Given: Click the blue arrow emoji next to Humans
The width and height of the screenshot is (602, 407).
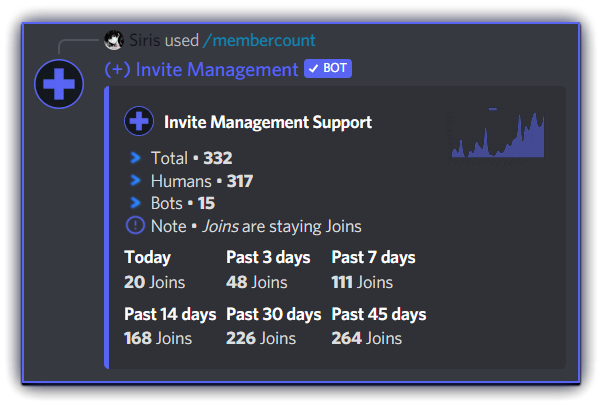Looking at the screenshot, I should 136,181.
